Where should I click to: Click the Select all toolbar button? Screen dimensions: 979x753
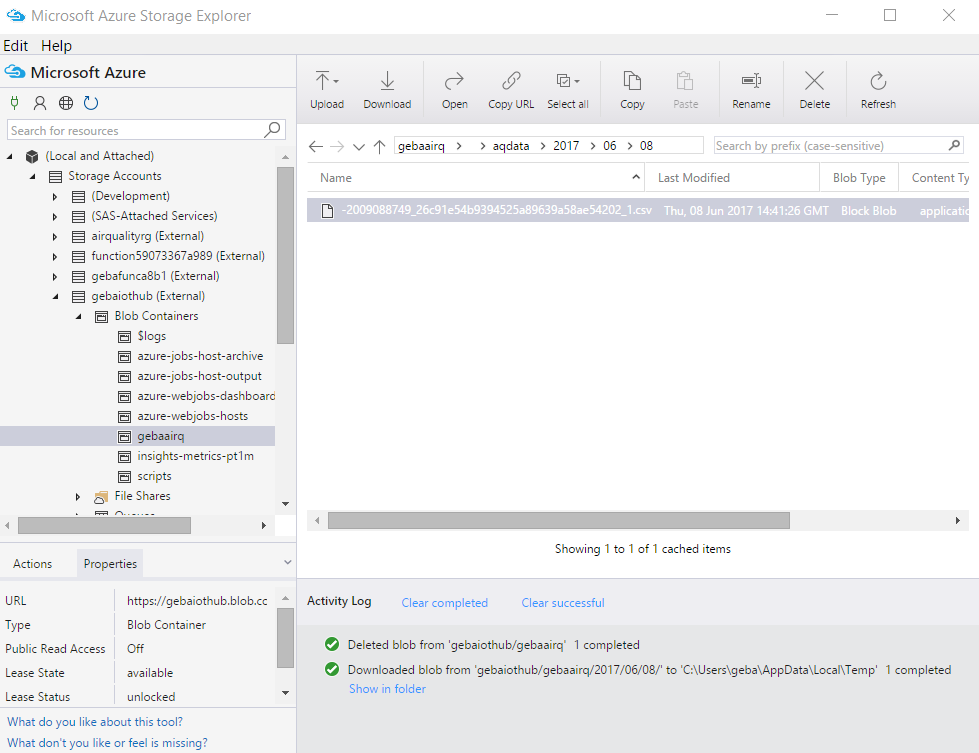567,89
